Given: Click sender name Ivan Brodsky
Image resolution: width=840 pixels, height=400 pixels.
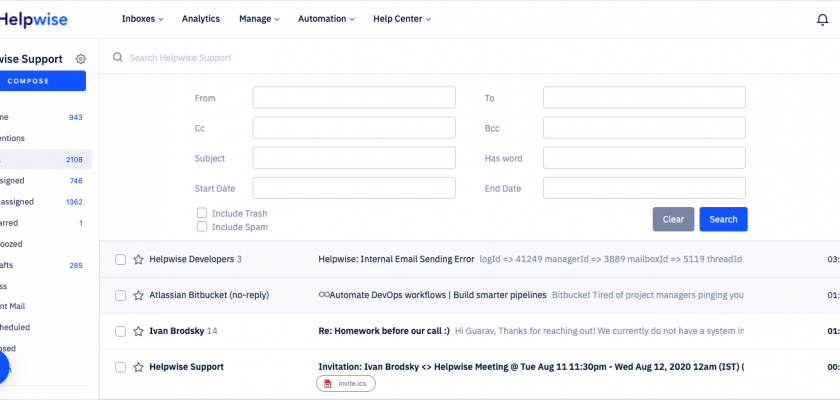Looking at the screenshot, I should (x=176, y=331).
